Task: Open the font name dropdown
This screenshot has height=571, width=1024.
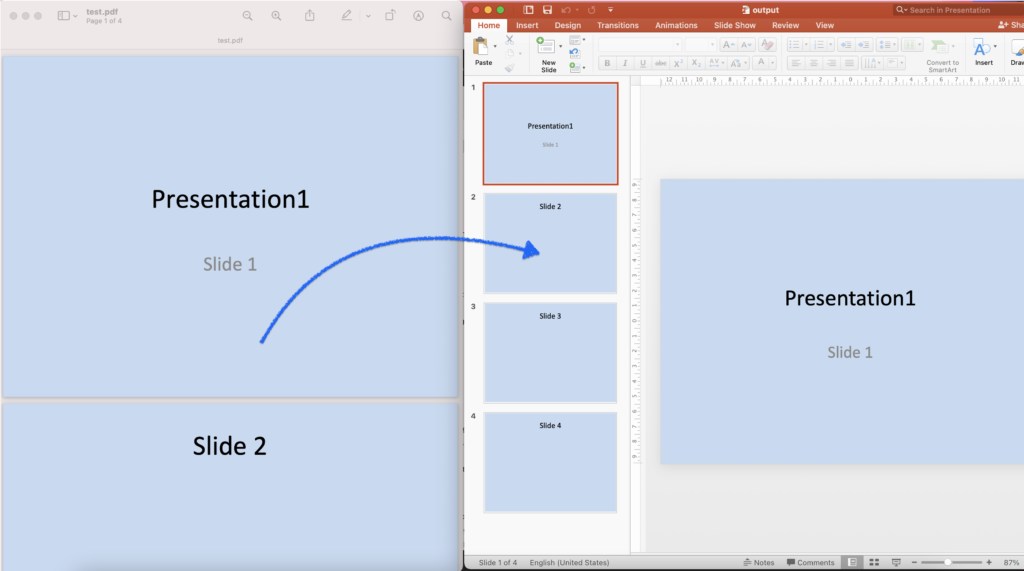Action: point(677,45)
